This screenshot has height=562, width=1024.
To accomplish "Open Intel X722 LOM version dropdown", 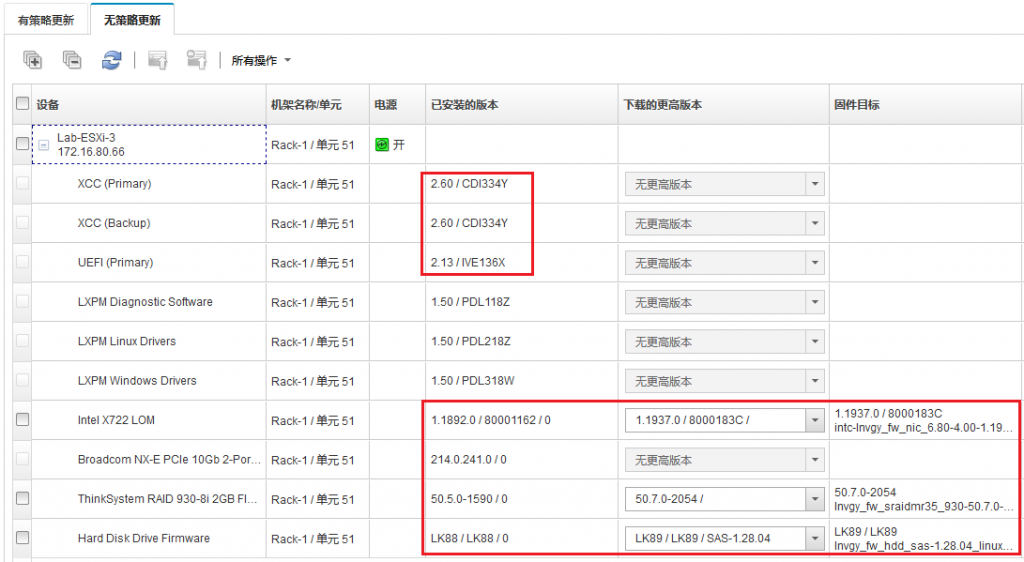I will (x=814, y=420).
